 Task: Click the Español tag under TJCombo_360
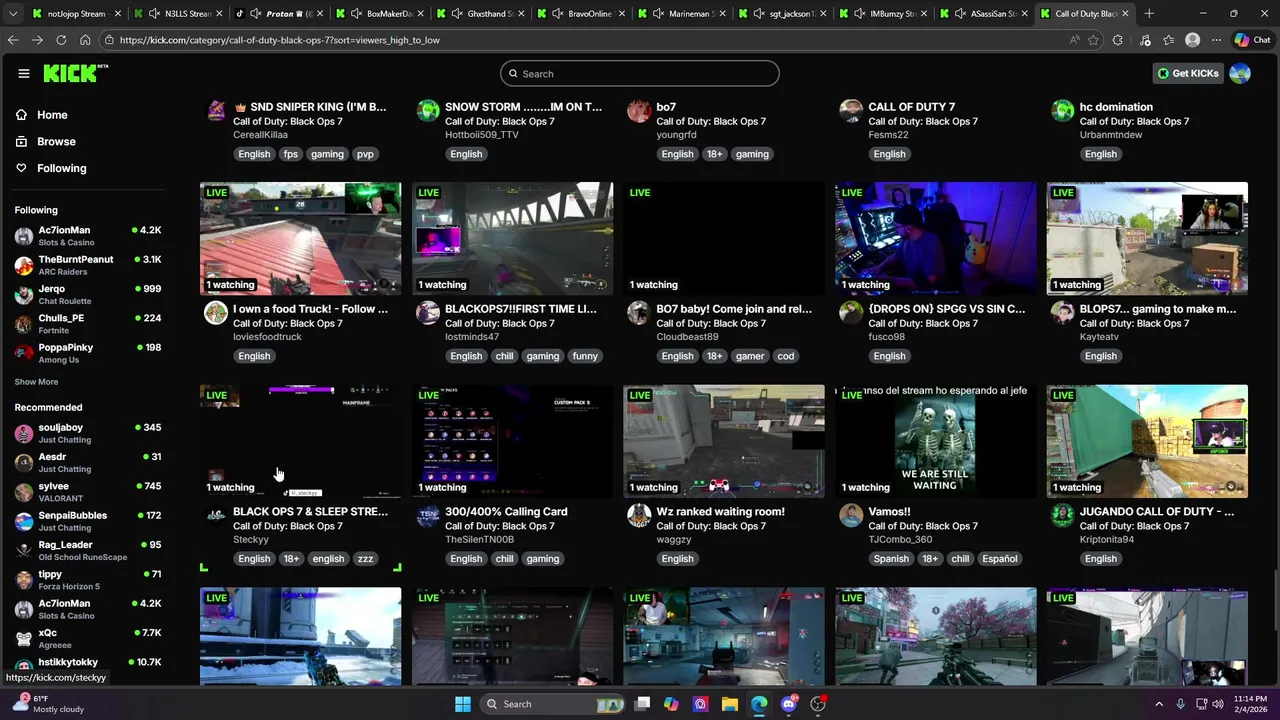tap(999, 559)
